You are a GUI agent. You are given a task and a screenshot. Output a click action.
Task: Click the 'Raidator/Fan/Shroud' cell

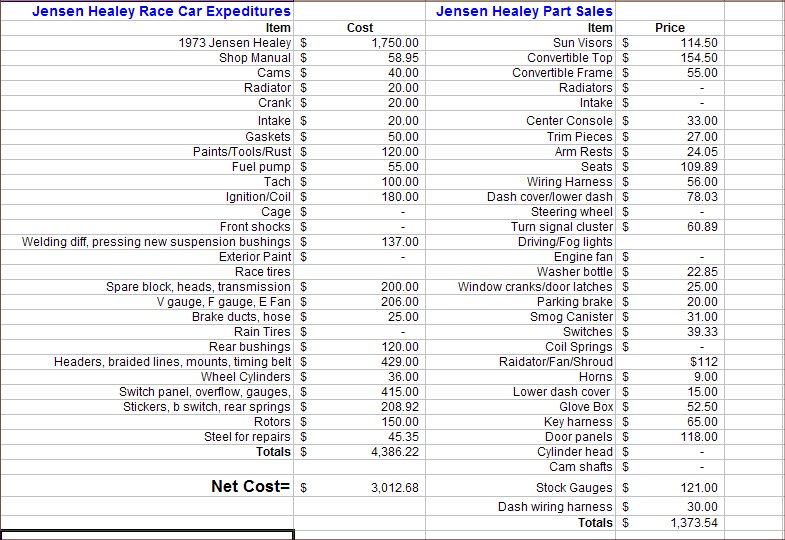521,362
